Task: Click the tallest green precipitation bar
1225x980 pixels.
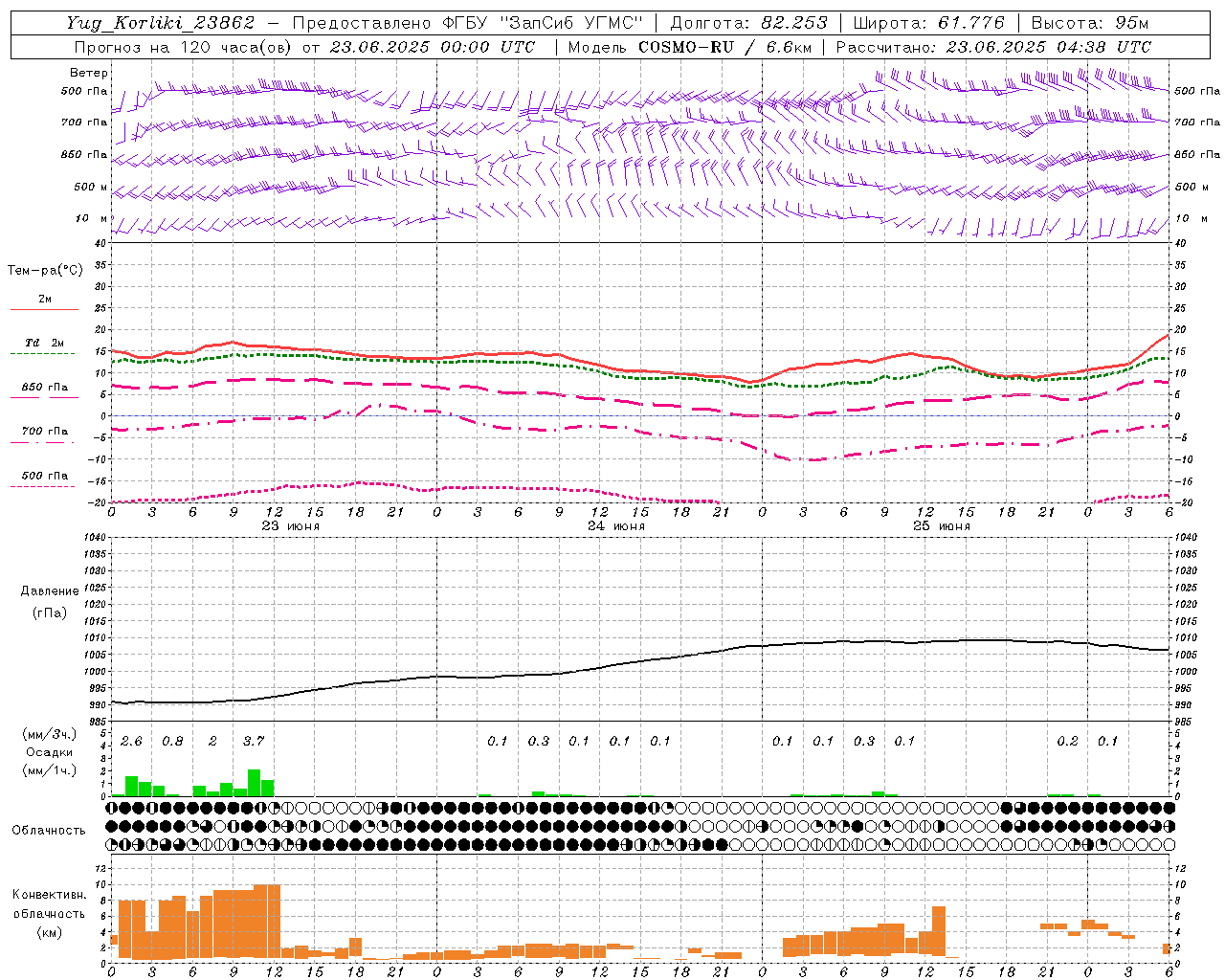Action: tap(254, 783)
